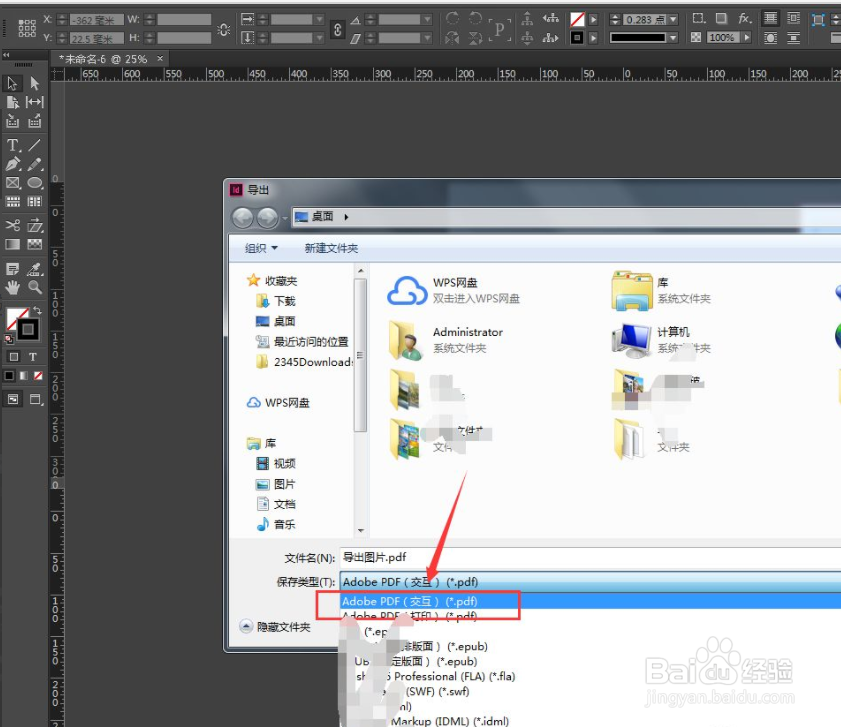This screenshot has width=841, height=727.
Task: Expand the opacity 100% slider arrow
Action: click(x=746, y=38)
